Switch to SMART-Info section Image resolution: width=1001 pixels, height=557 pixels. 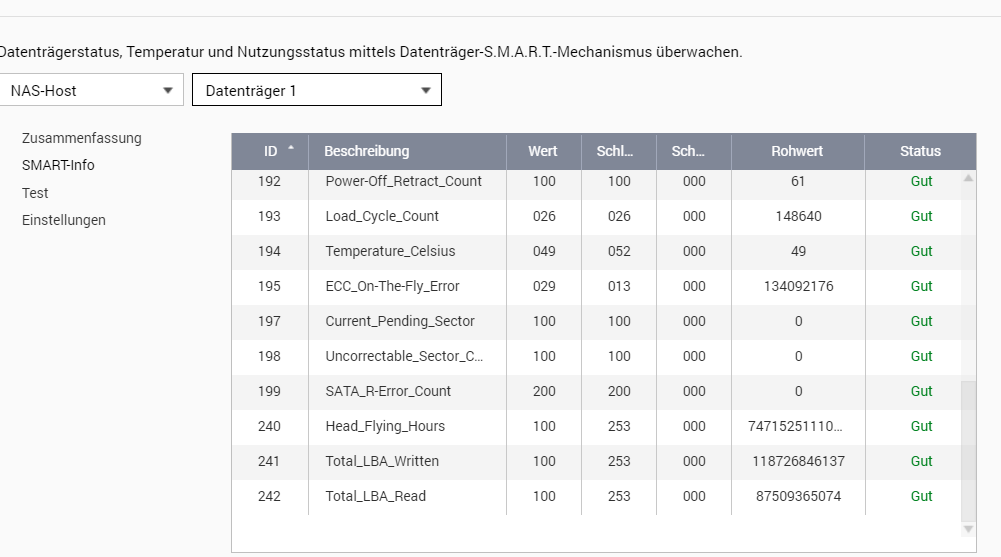coord(58,165)
